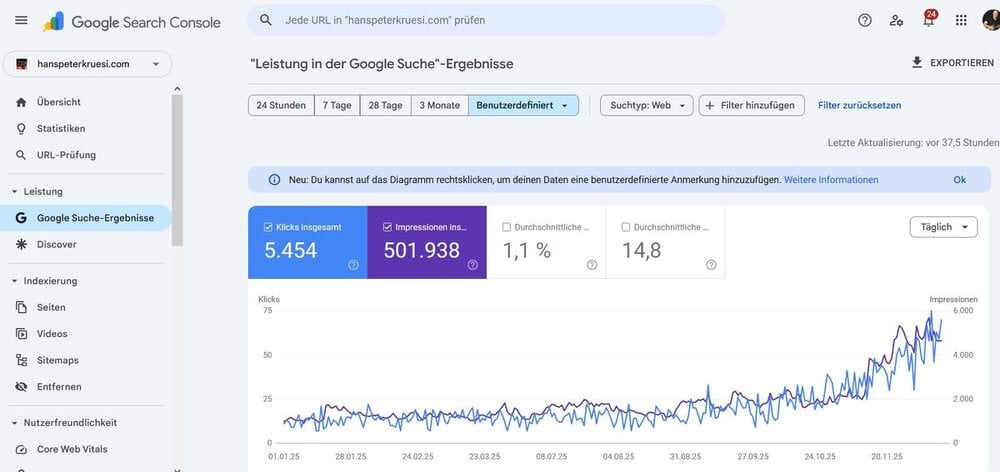This screenshot has height=472, width=1000.
Task: Click the Google G icon for Suche-Ergebnisse
Action: pos(21,218)
